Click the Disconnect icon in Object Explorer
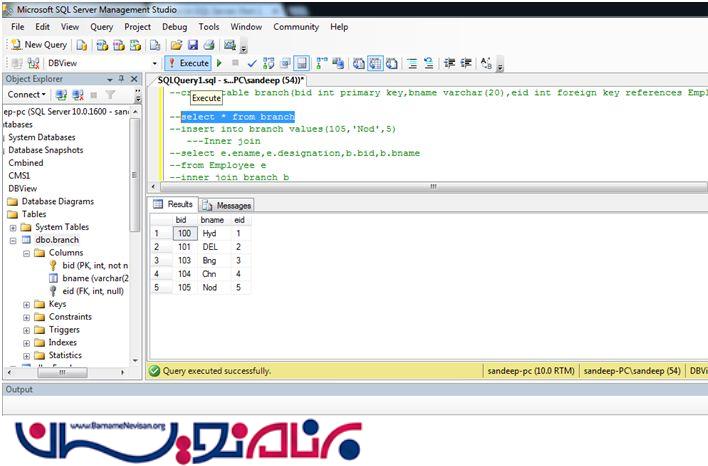Viewport: 708px width, 466px height. 77,95
